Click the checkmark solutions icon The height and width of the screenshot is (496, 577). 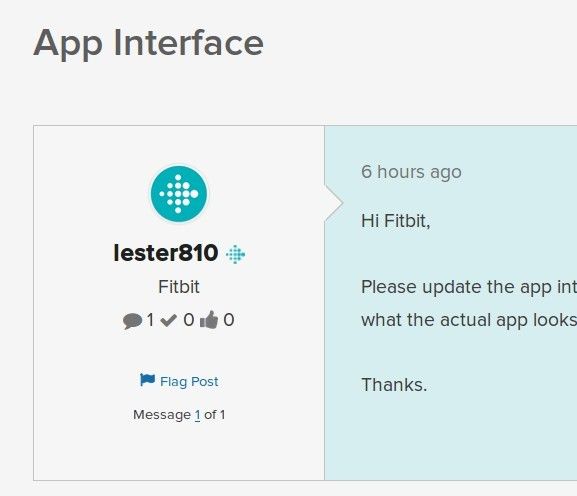(x=169, y=321)
